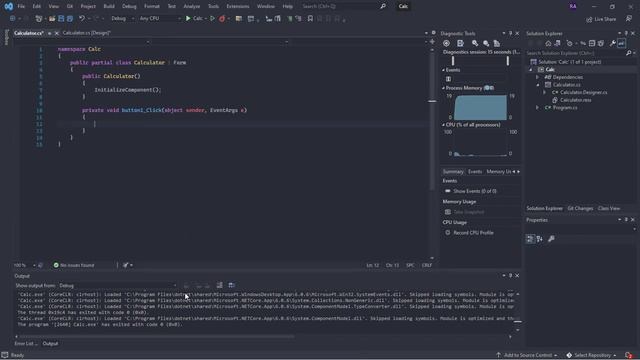Collapse the Calc project node

[x=531, y=69]
